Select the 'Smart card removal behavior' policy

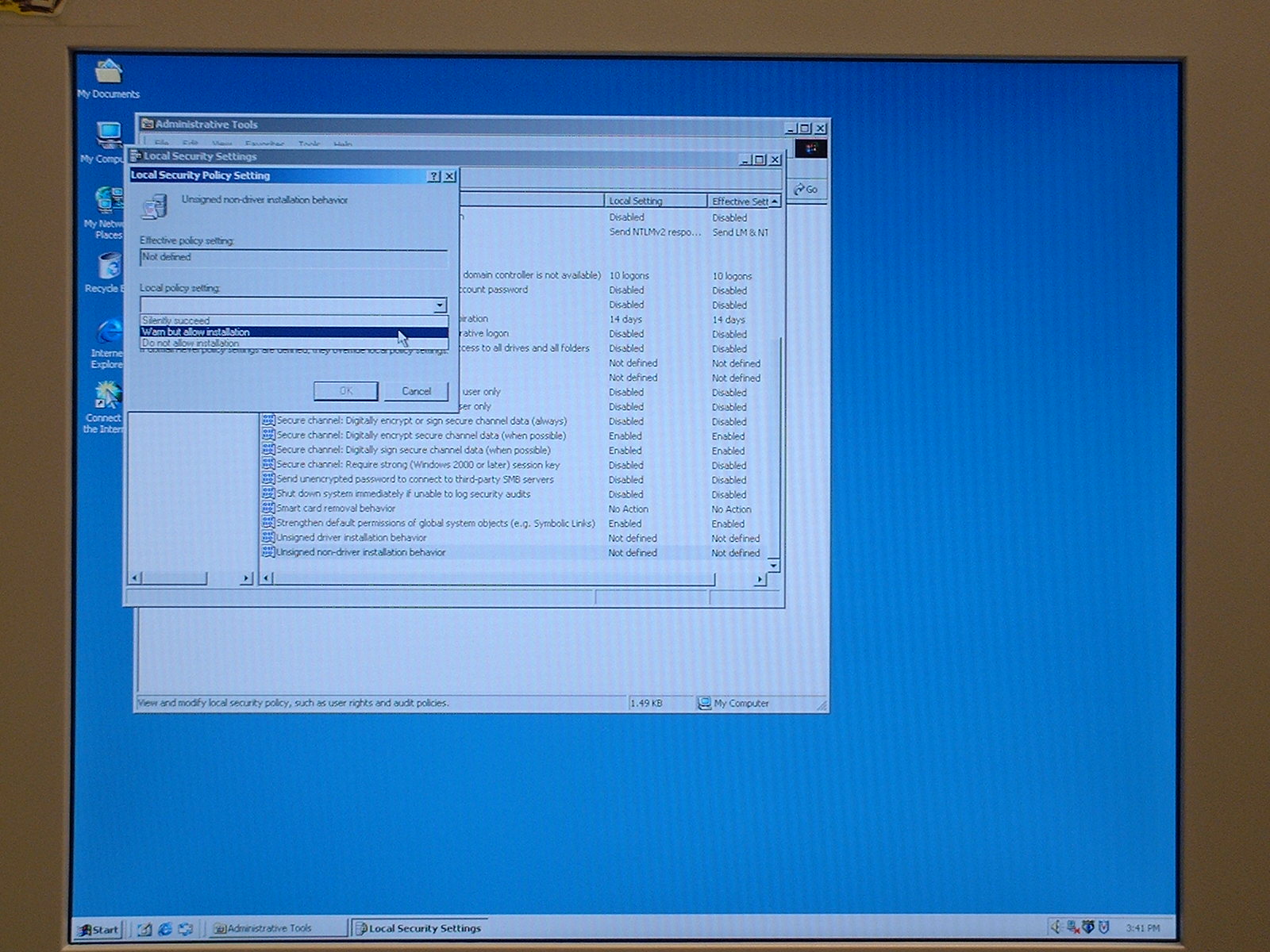pyautogui.click(x=336, y=509)
